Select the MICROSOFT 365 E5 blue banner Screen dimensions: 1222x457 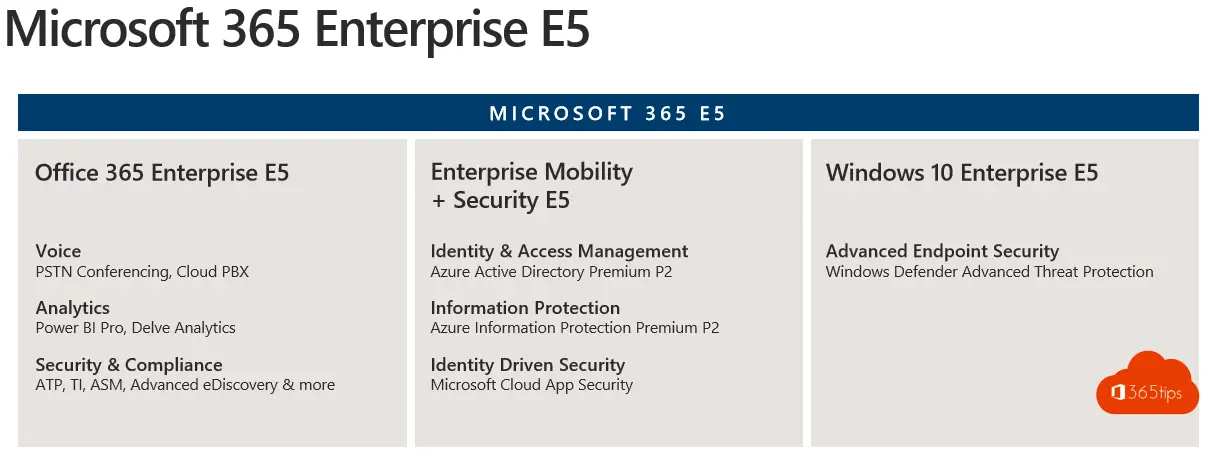608,113
